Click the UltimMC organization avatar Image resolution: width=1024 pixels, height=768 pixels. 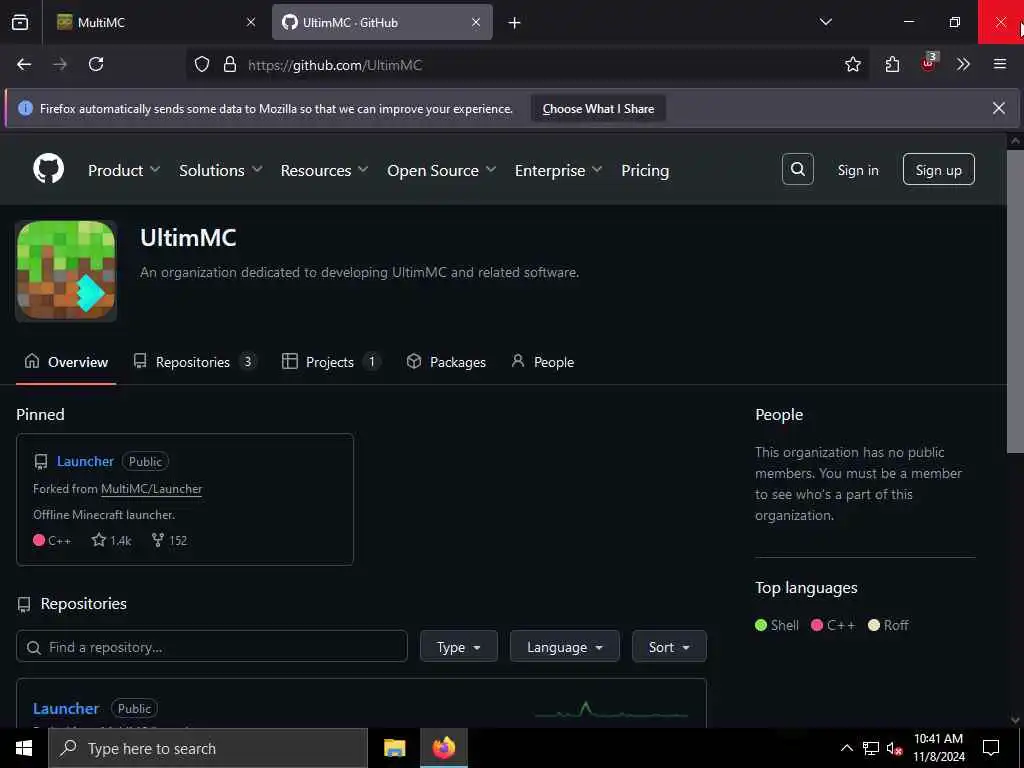66,271
